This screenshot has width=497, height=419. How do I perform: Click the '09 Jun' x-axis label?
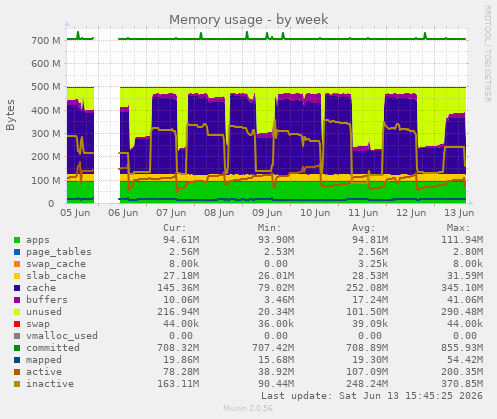pos(267,213)
